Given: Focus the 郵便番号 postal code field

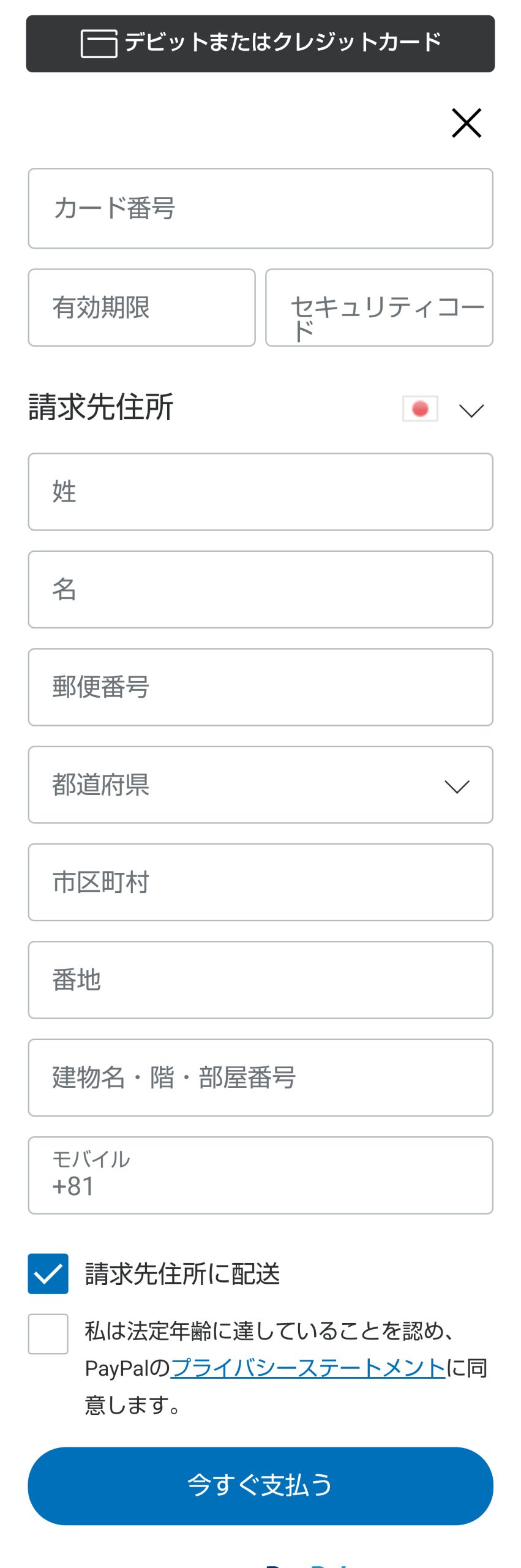Looking at the screenshot, I should coord(260,687).
